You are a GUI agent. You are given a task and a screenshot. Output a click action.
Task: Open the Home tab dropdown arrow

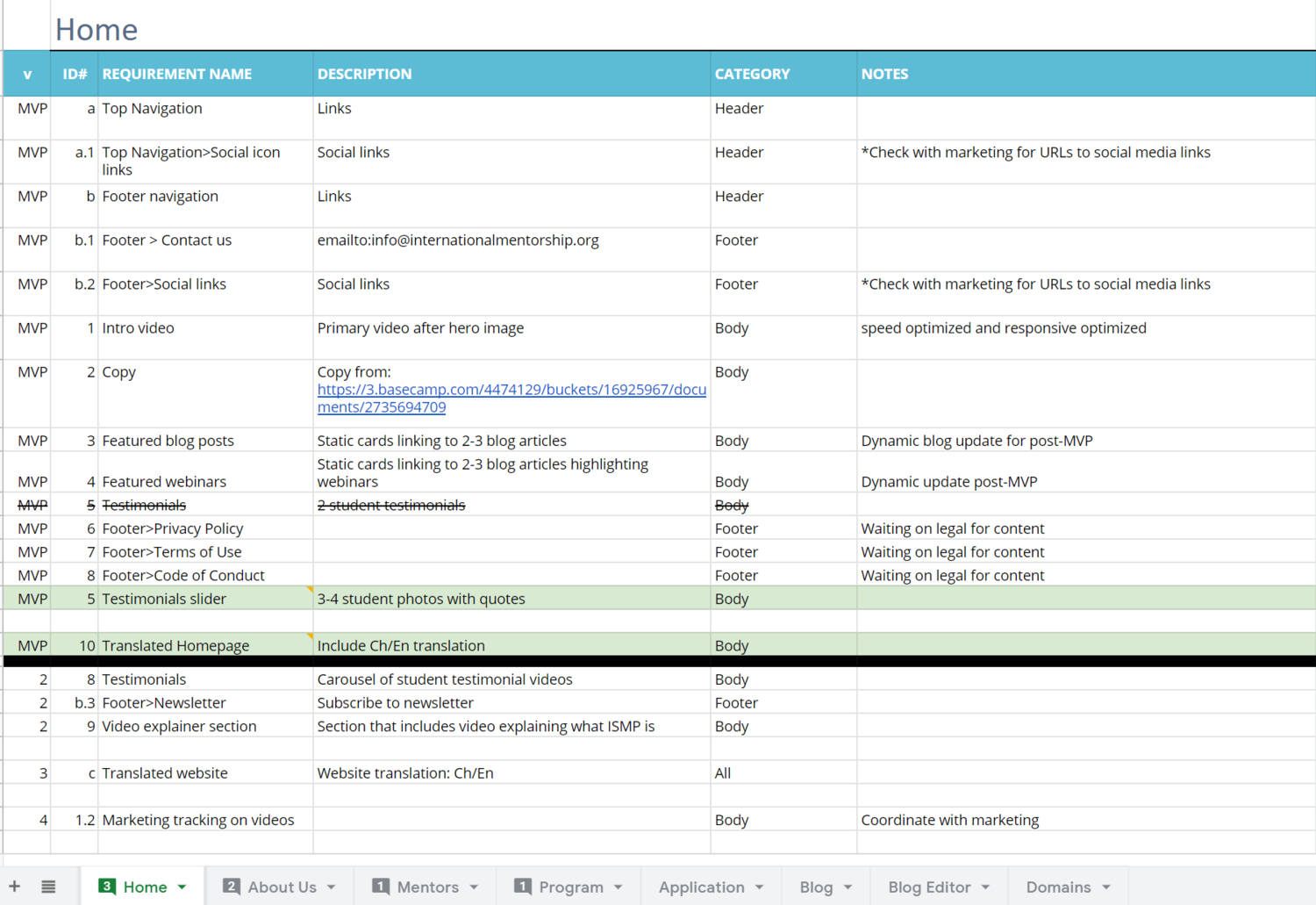[x=182, y=887]
